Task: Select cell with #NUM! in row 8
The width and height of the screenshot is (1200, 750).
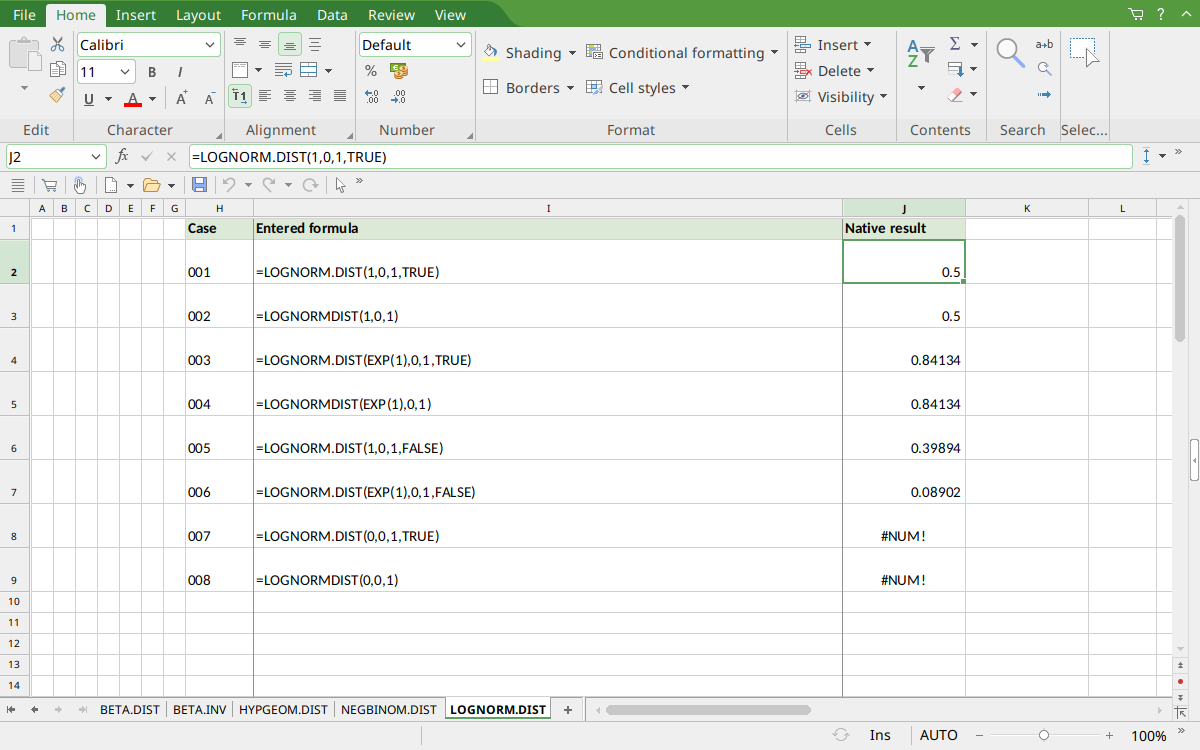Action: point(903,526)
